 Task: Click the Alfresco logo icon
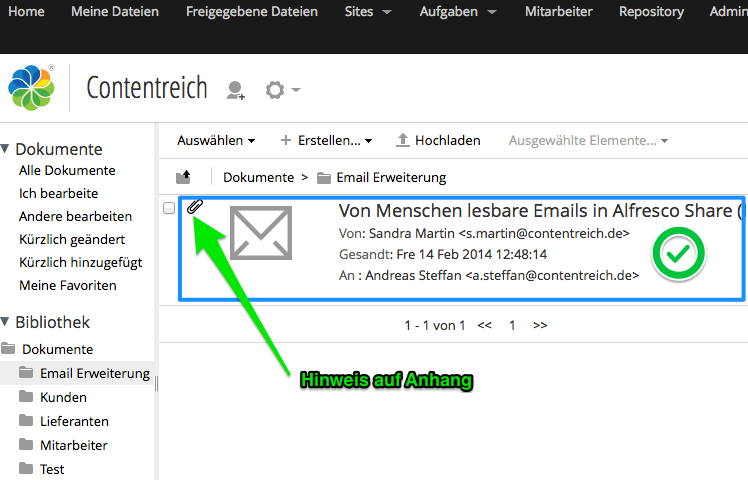[x=32, y=88]
